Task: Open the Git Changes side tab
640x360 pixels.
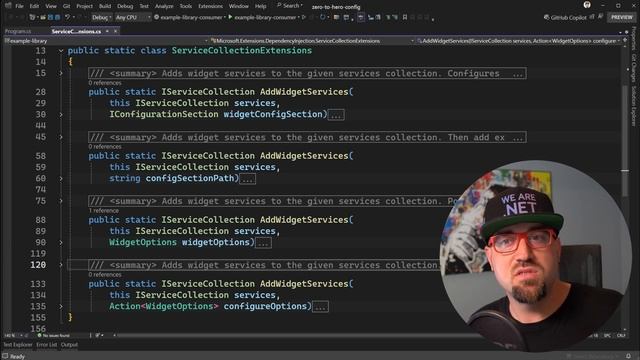Action: coord(634,68)
